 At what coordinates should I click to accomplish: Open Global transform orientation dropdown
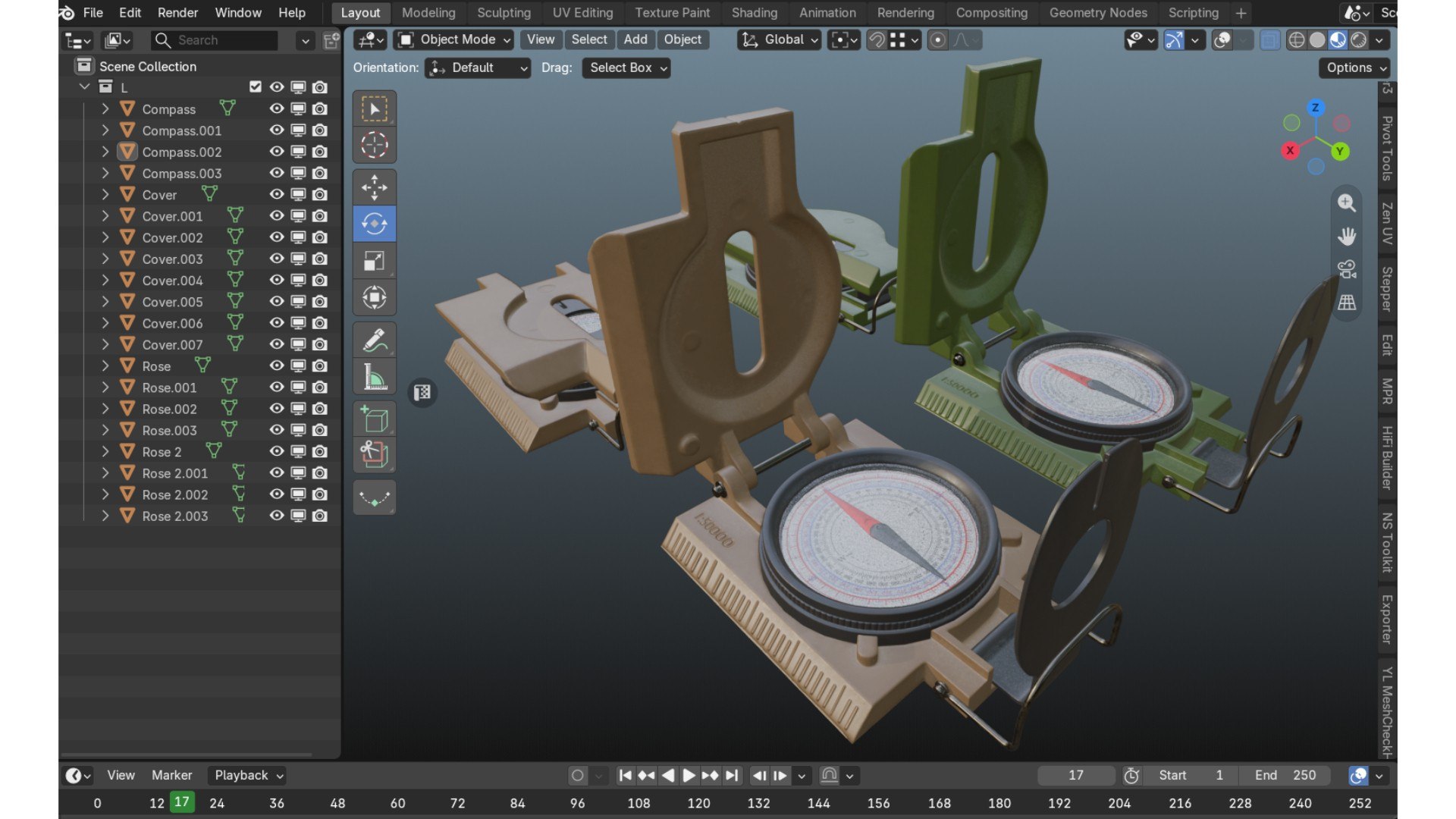(780, 40)
